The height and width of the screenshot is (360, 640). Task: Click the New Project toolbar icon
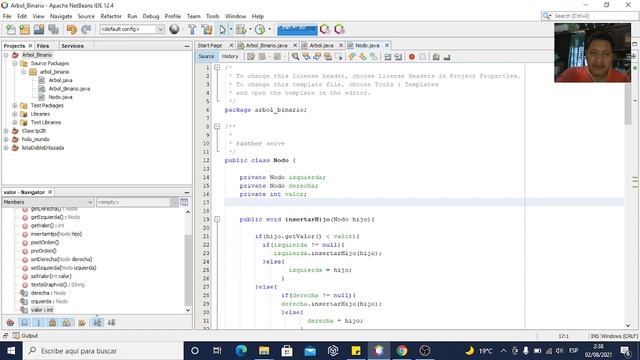[24, 29]
